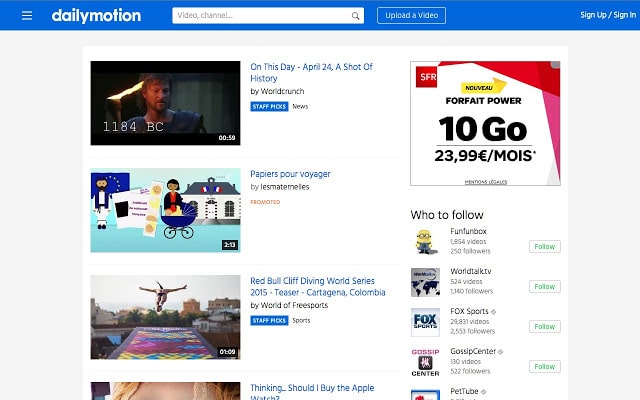Click '1,854 videos' under Funfunbox
The image size is (640, 400).
[468, 242]
